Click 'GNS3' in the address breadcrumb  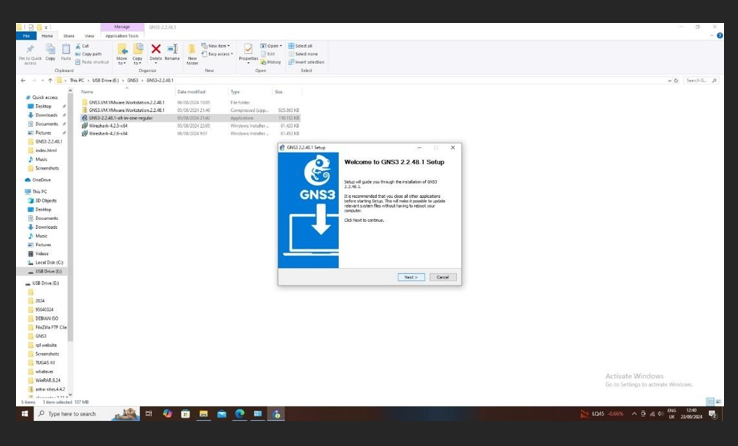[x=133, y=80]
